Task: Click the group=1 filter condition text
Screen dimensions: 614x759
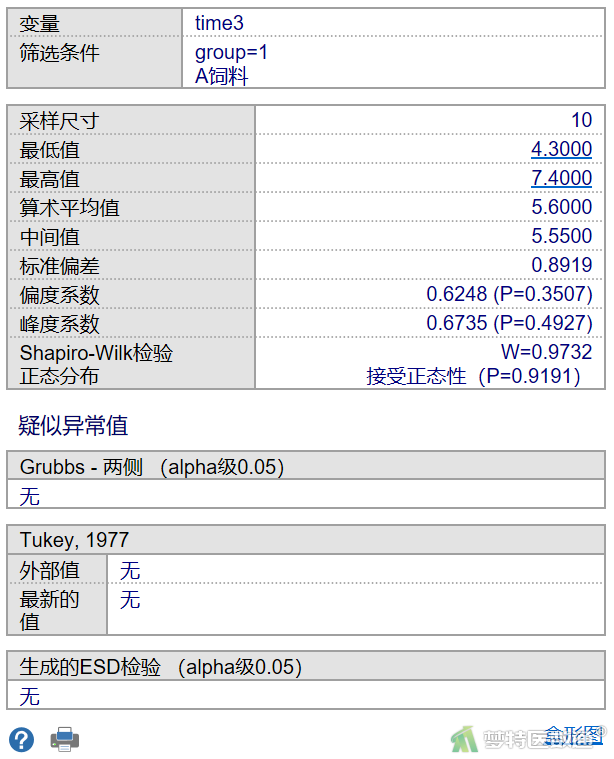Action: (x=231, y=53)
